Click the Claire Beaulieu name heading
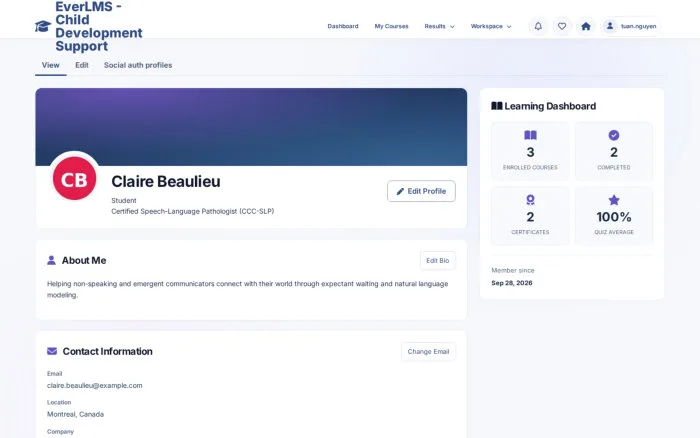 [166, 181]
